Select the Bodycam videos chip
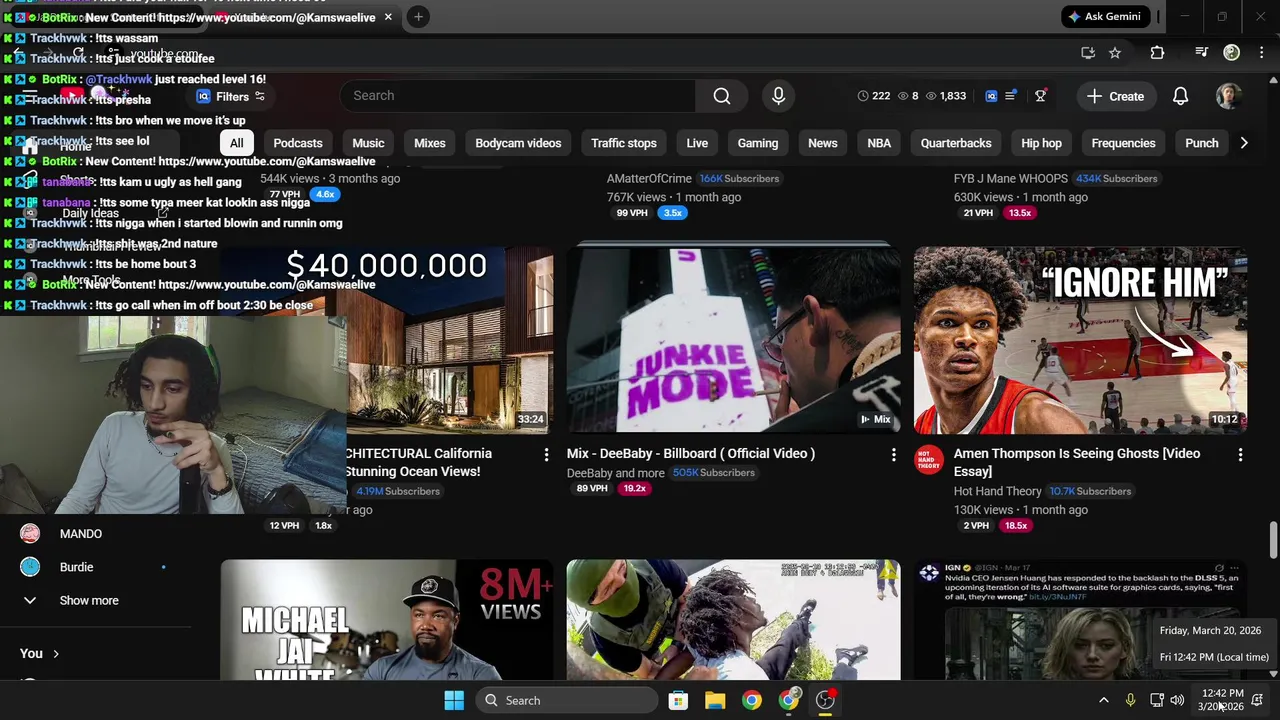Screen dimensions: 1280x720 point(518,143)
